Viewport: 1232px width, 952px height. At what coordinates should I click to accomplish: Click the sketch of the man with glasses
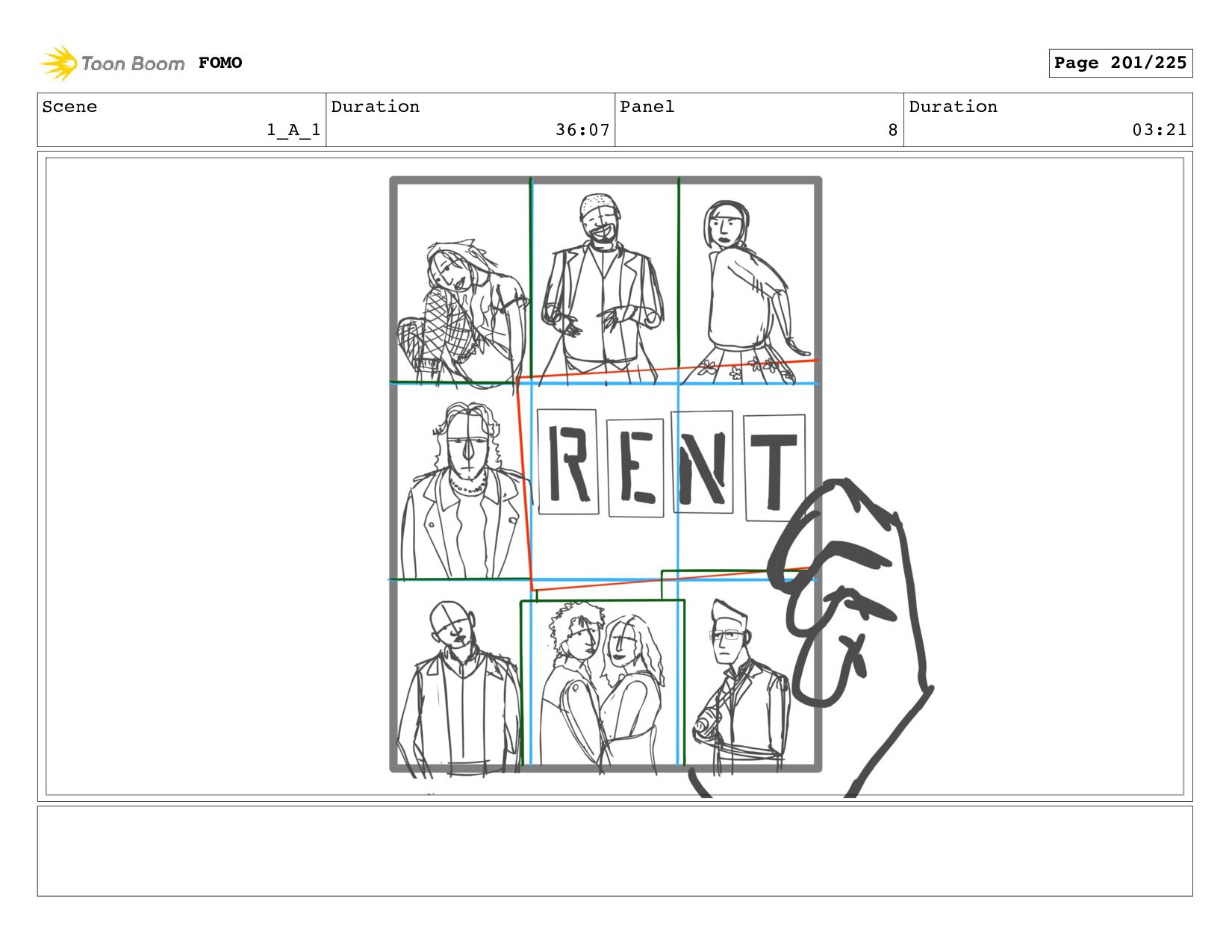pos(739,687)
